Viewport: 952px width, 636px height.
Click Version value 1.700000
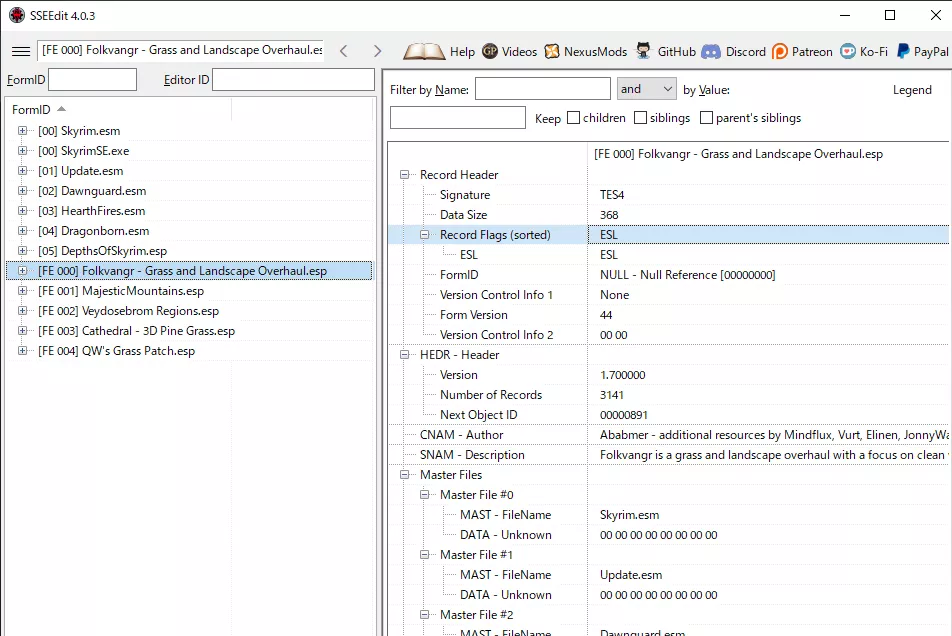coord(622,375)
